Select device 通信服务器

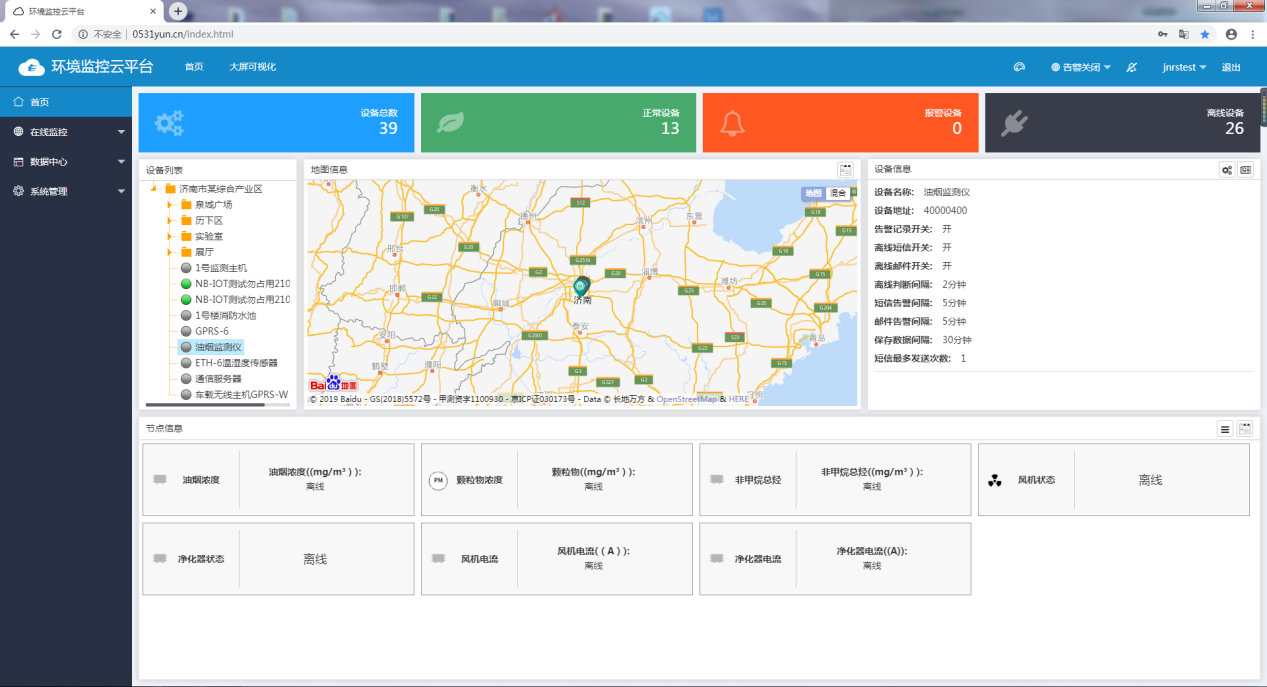[x=218, y=379]
